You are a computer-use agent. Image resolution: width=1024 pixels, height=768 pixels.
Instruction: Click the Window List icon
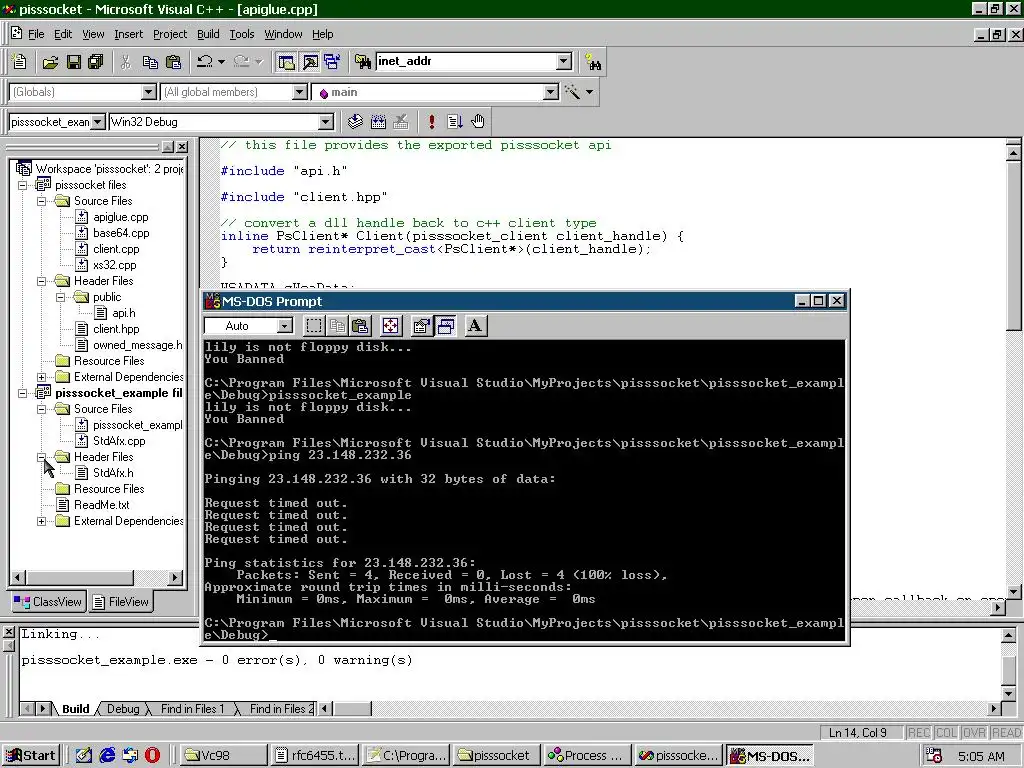332,62
